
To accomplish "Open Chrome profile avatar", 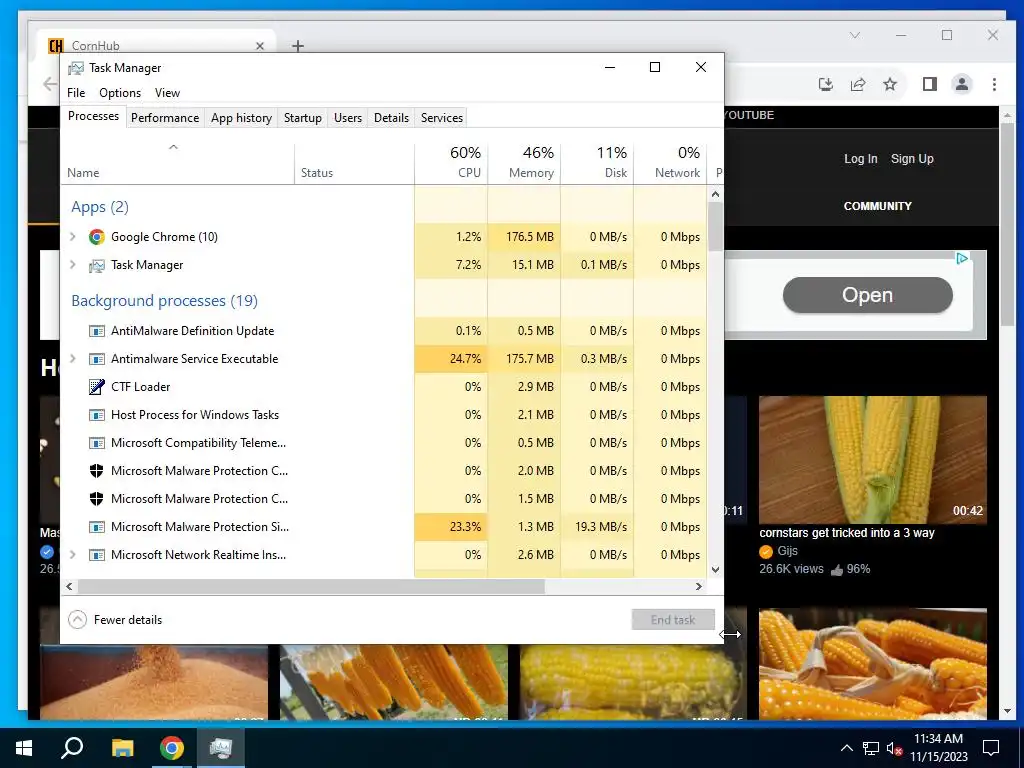I will [962, 84].
